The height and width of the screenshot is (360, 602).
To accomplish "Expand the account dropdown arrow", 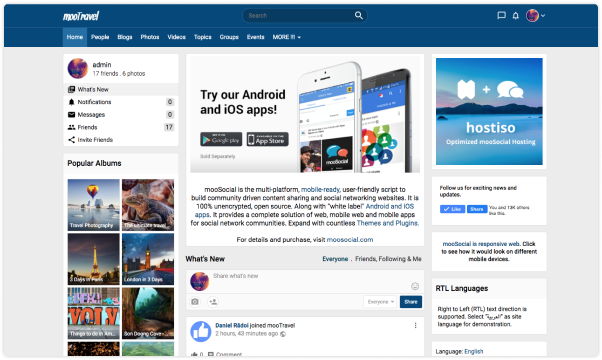I will (x=543, y=15).
